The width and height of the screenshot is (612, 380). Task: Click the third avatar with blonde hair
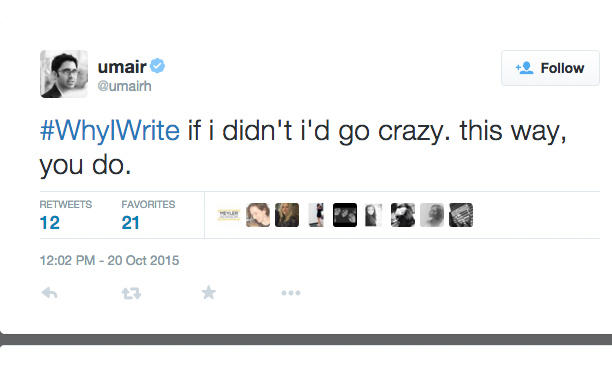287,215
